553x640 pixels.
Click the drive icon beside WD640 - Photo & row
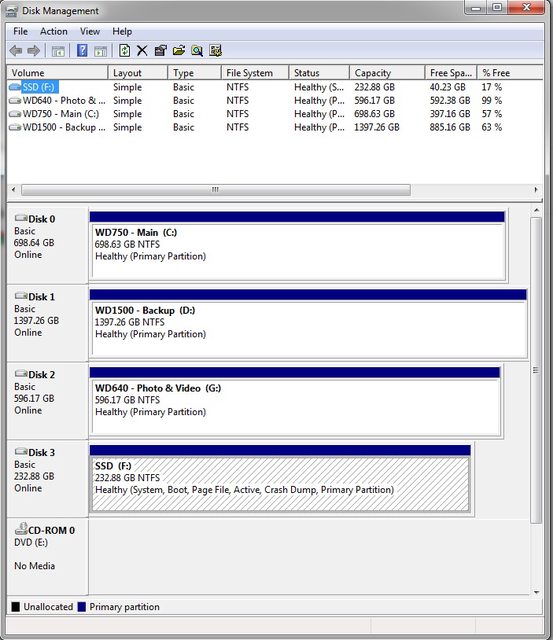pyautogui.click(x=15, y=100)
